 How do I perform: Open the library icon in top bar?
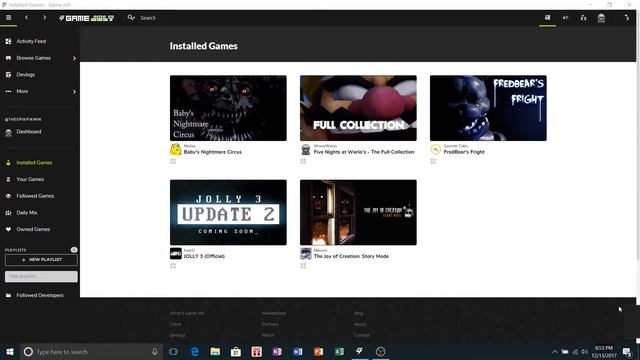(547, 18)
